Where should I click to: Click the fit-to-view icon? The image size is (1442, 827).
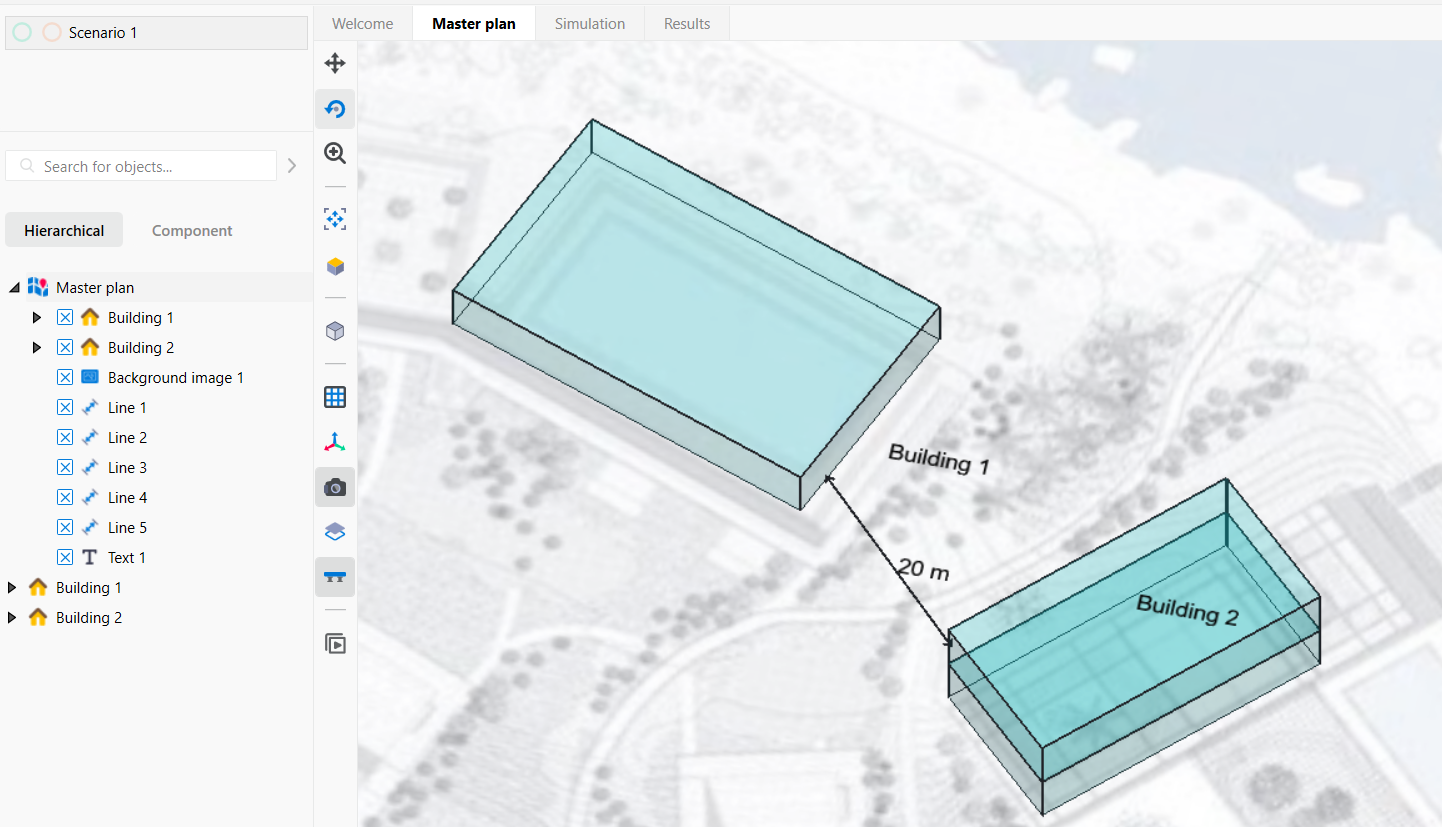(335, 219)
